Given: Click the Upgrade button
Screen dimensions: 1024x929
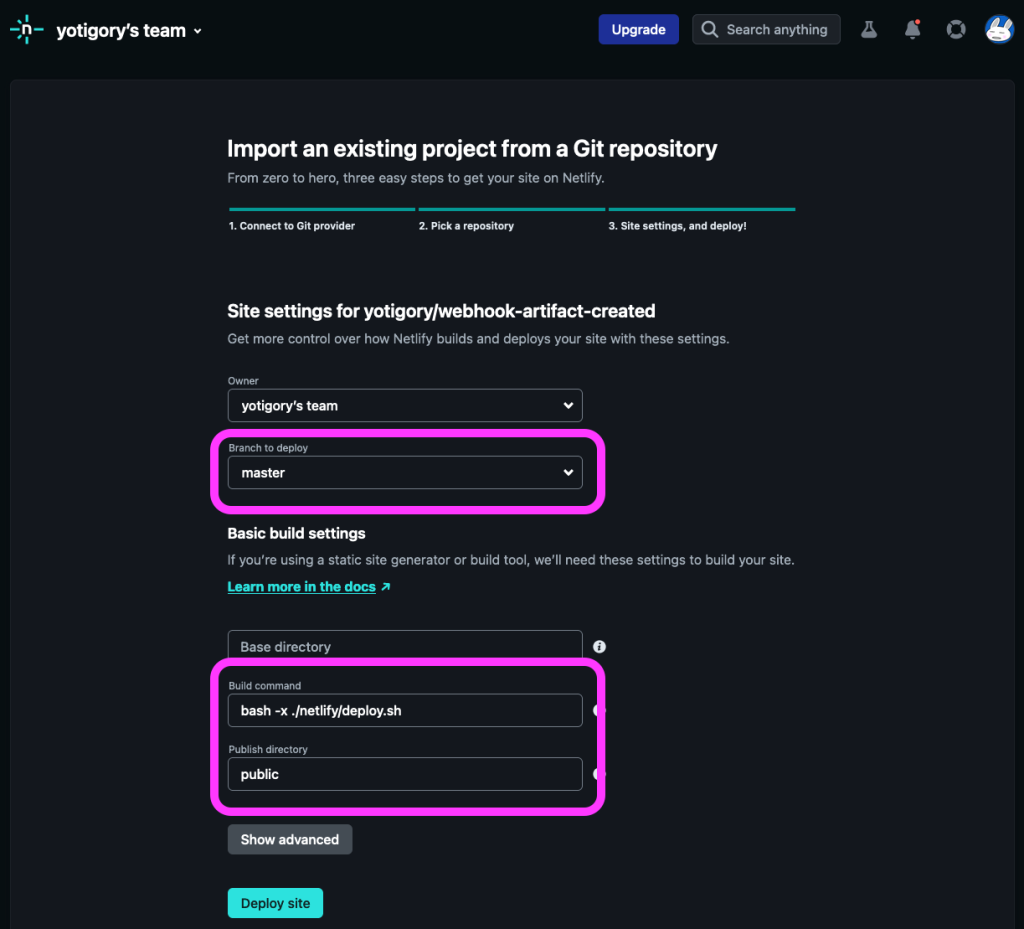Looking at the screenshot, I should tap(638, 29).
